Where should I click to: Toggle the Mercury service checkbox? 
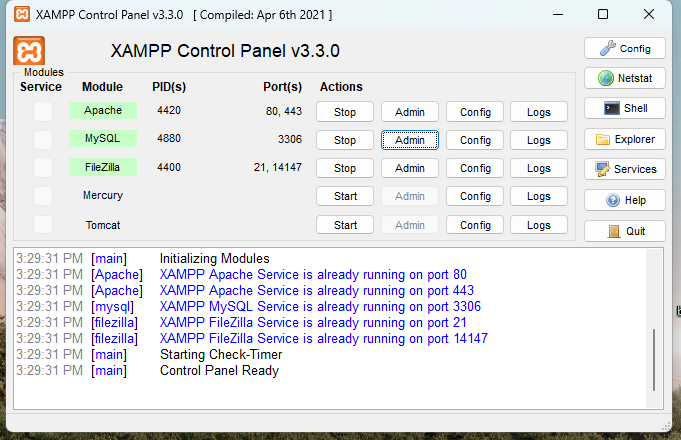pyautogui.click(x=43, y=196)
